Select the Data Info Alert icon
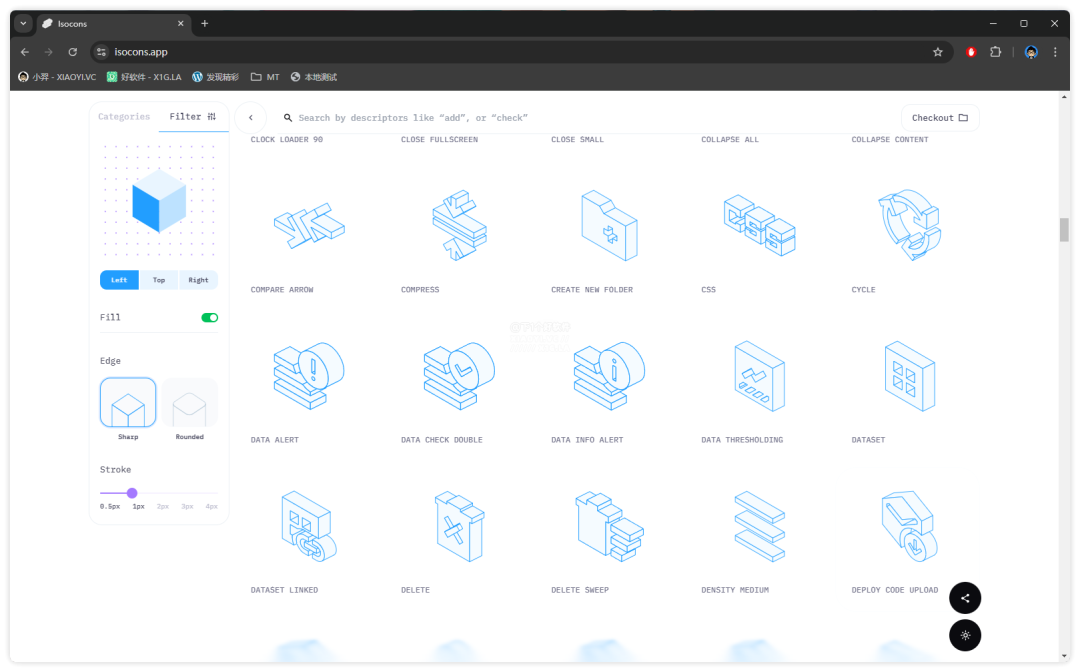The width and height of the screenshot is (1080, 672). click(x=609, y=376)
